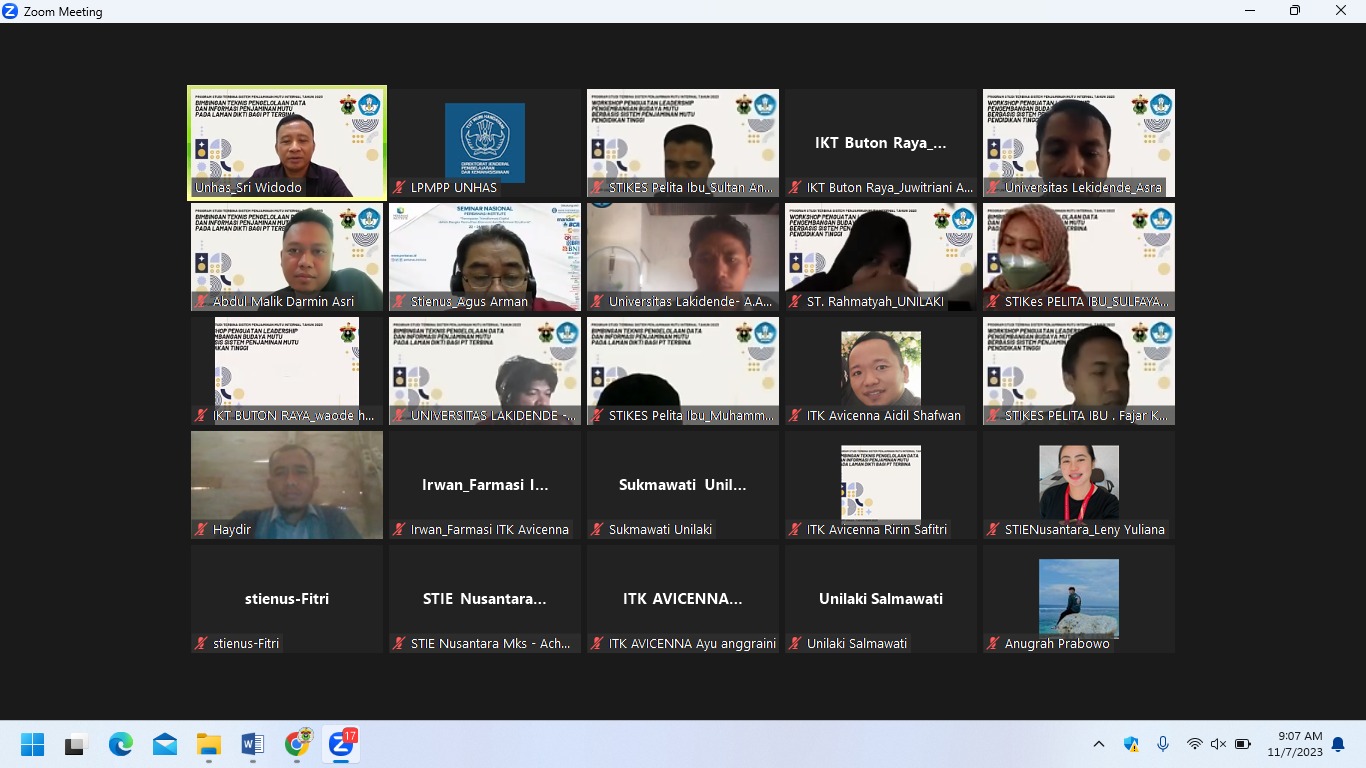
Task: Select the Haydir participant video tile
Action: (x=287, y=484)
